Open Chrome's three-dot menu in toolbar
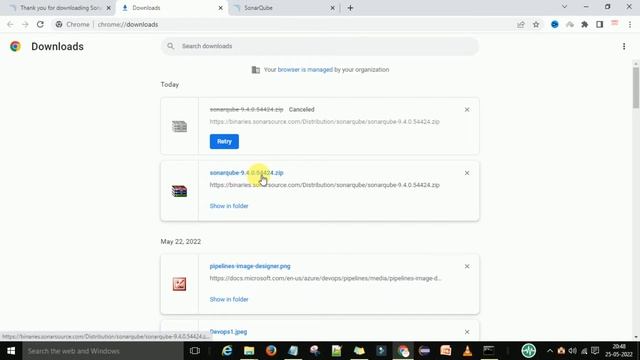640x360 pixels. (x=630, y=24)
